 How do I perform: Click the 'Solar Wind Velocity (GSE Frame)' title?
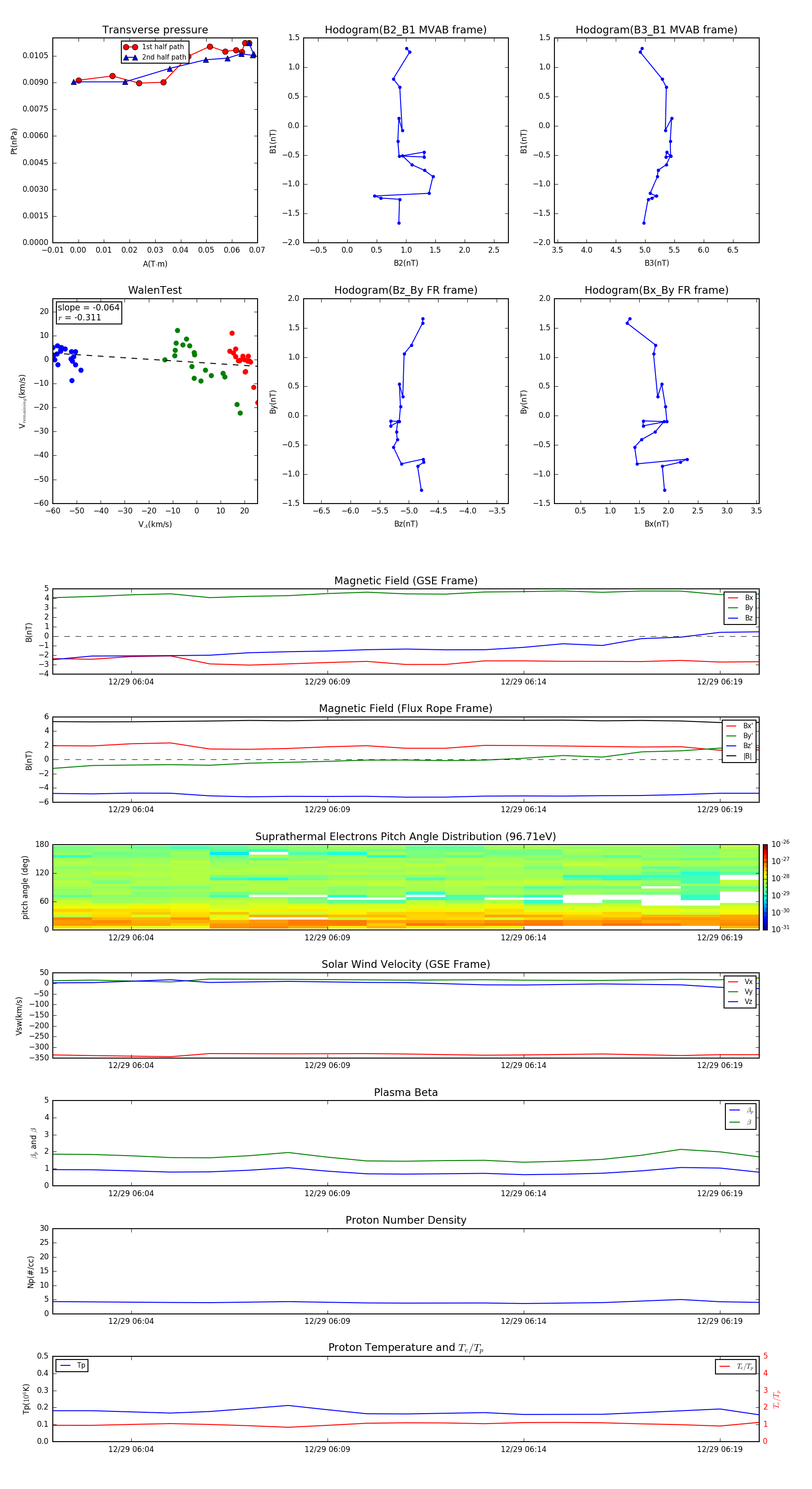406,965
